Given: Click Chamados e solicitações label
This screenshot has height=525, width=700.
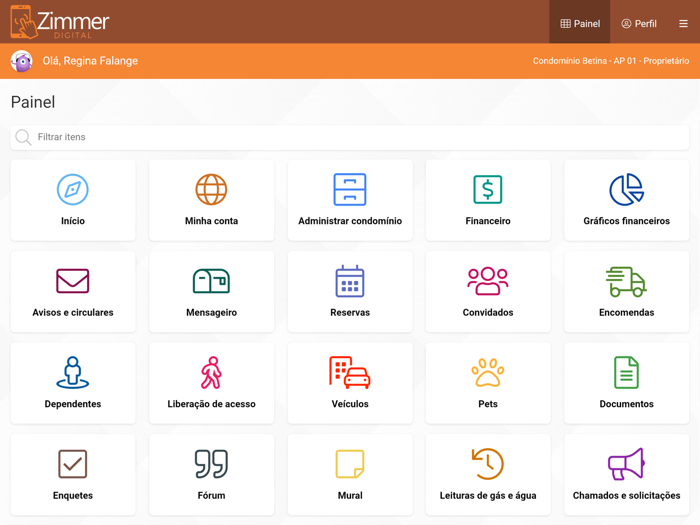Looking at the screenshot, I should tap(626, 496).
